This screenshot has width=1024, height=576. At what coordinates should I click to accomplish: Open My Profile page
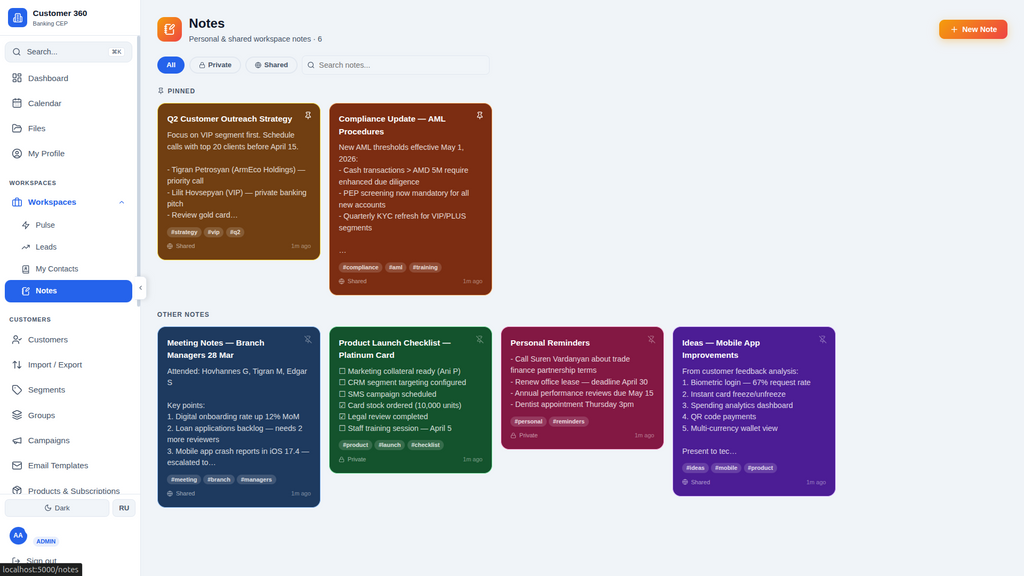(x=69, y=153)
